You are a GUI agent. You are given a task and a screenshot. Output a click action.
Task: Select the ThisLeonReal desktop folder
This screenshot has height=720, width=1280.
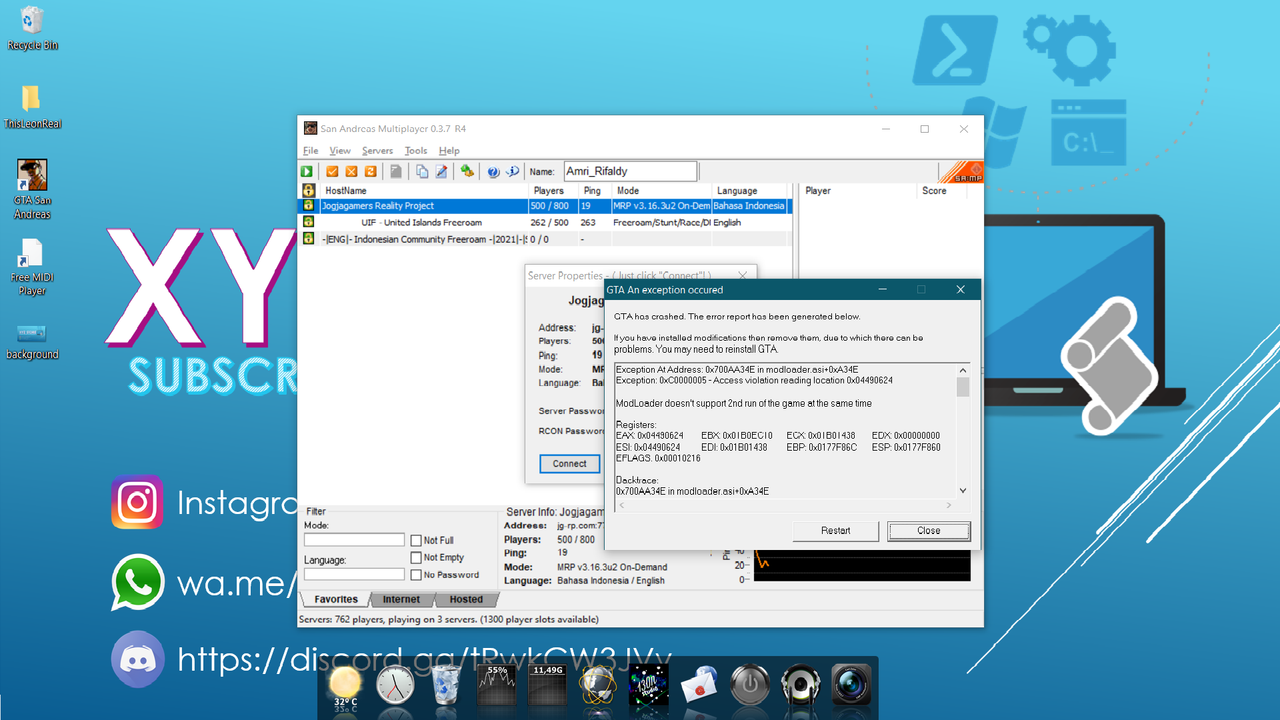click(32, 107)
